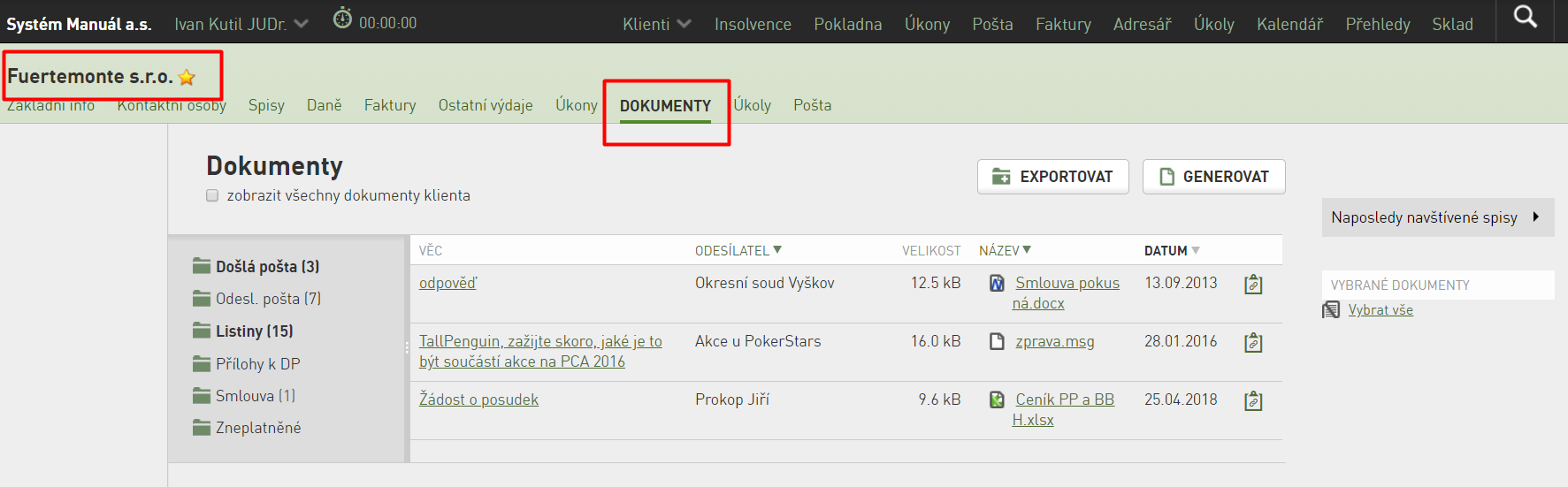Select Vybrat vše link
The image size is (1568, 487).
pyautogui.click(x=1381, y=309)
